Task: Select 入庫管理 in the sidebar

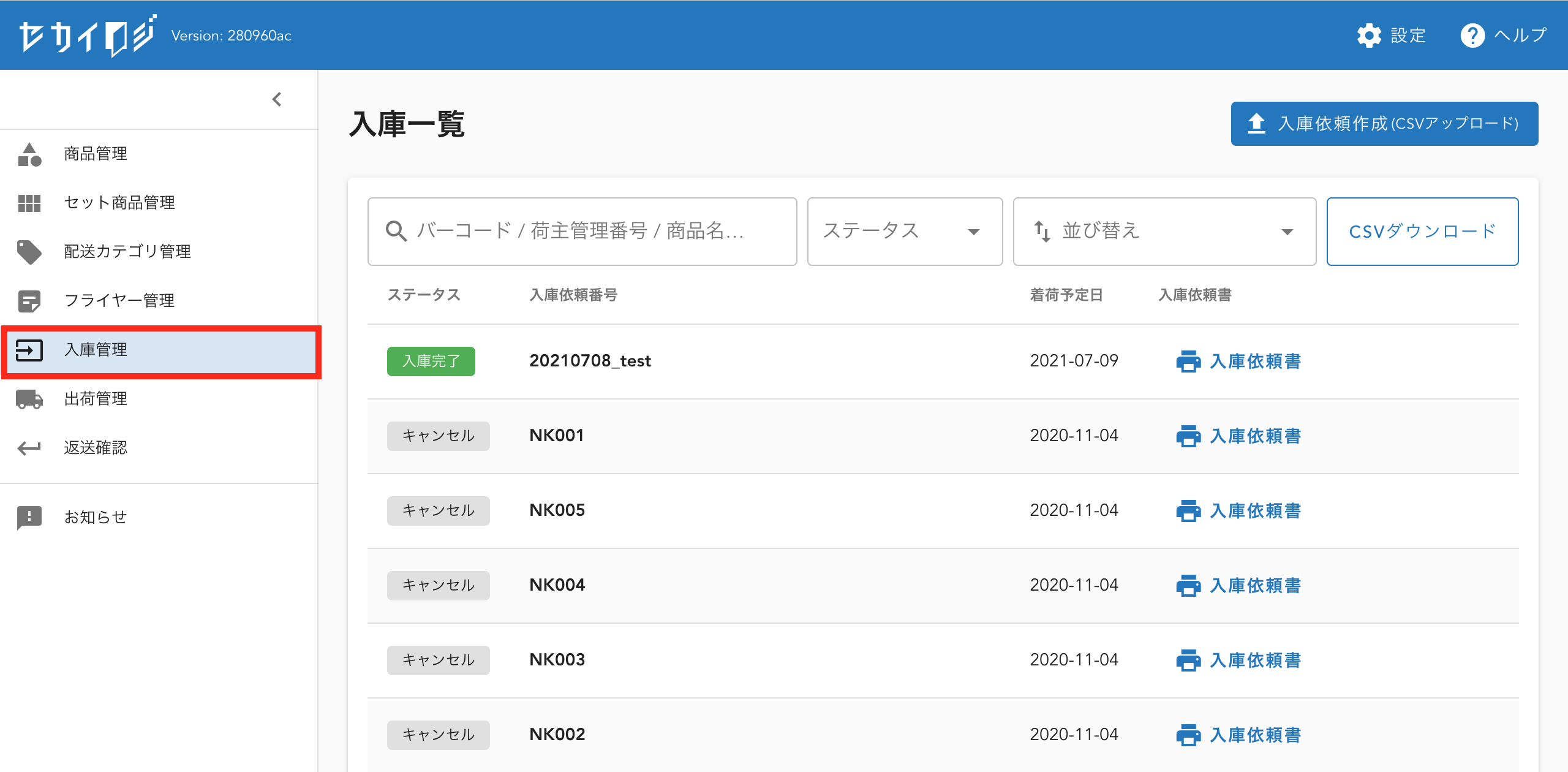Action: click(x=96, y=350)
